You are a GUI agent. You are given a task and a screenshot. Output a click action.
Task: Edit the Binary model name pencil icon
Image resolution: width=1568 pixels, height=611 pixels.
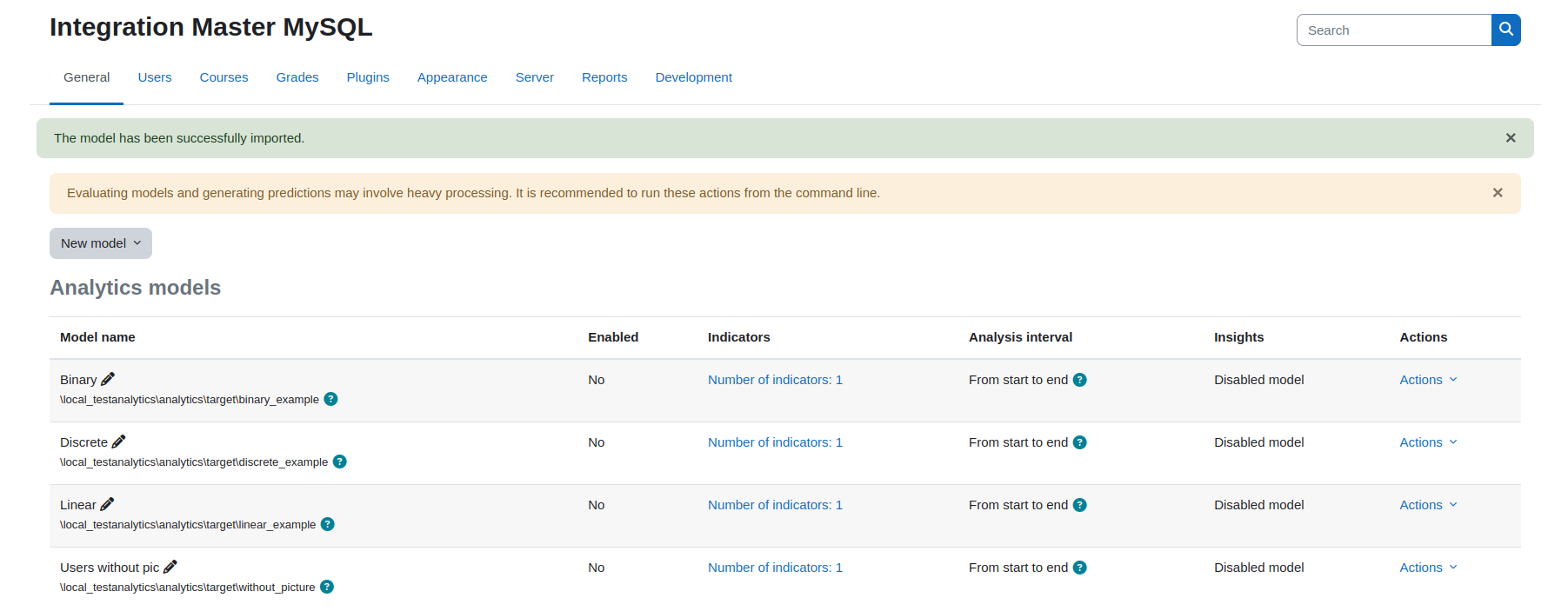108,379
